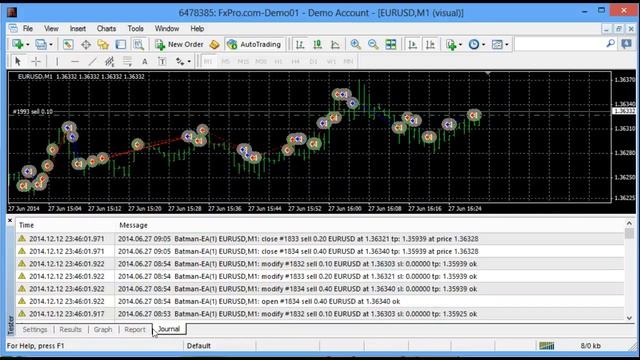Toggle chart Auto Scroll icon
This screenshot has width=640, height=360.
click(413, 44)
